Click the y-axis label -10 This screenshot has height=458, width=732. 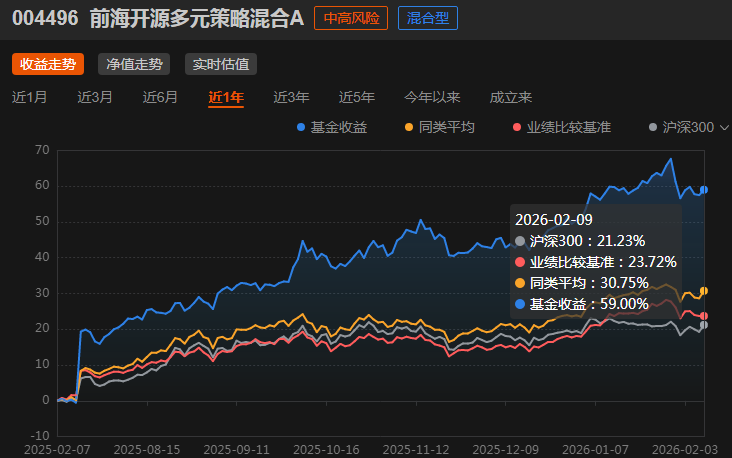tap(40, 436)
